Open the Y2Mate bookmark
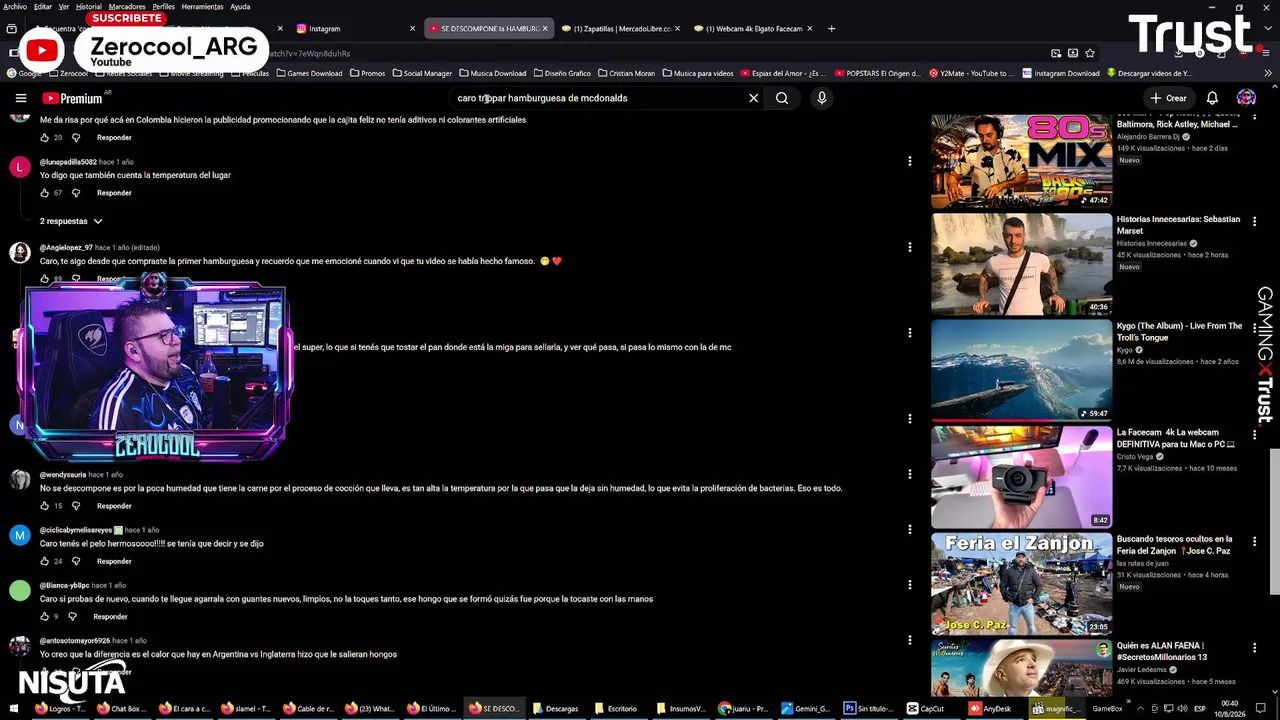1280x720 pixels. point(971,73)
